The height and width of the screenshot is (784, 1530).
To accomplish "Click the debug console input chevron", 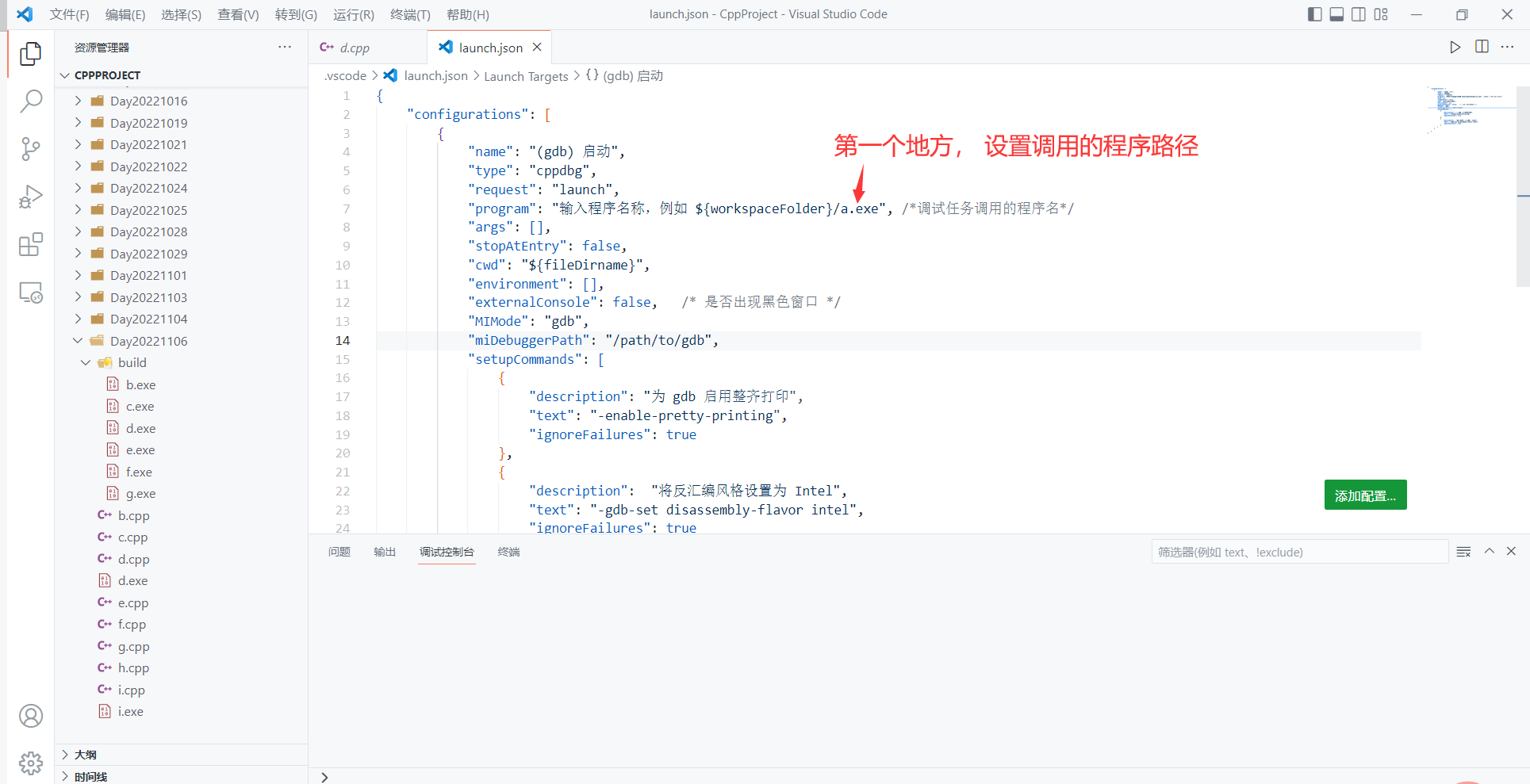I will point(324,777).
